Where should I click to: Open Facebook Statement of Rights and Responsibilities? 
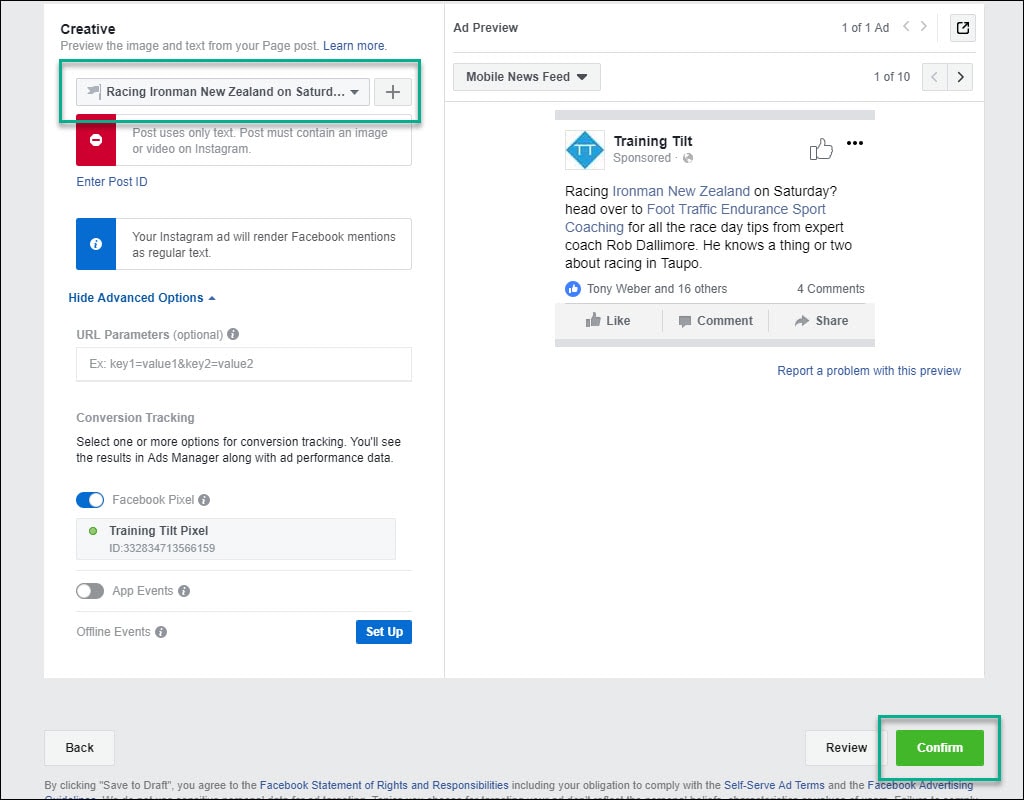tap(384, 785)
